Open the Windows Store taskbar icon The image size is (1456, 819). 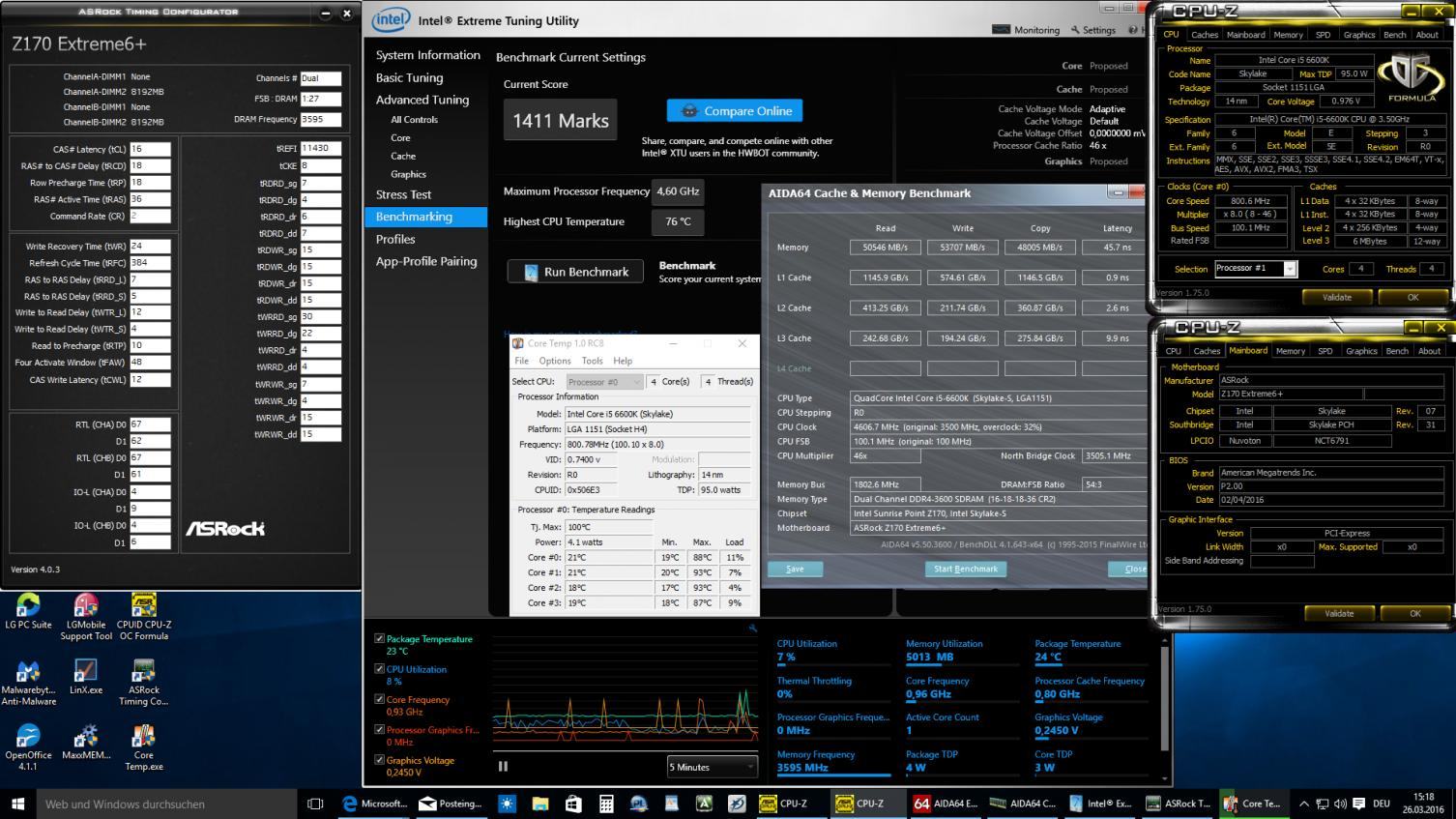pos(573,804)
